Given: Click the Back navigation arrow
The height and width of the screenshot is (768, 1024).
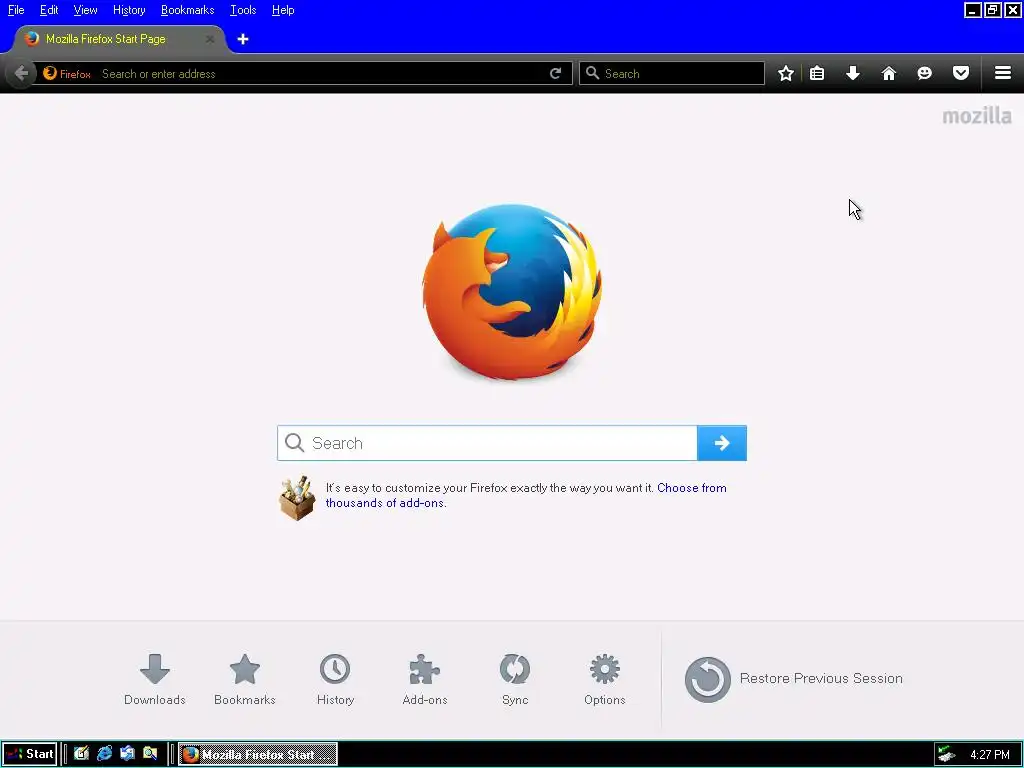Looking at the screenshot, I should point(21,73).
